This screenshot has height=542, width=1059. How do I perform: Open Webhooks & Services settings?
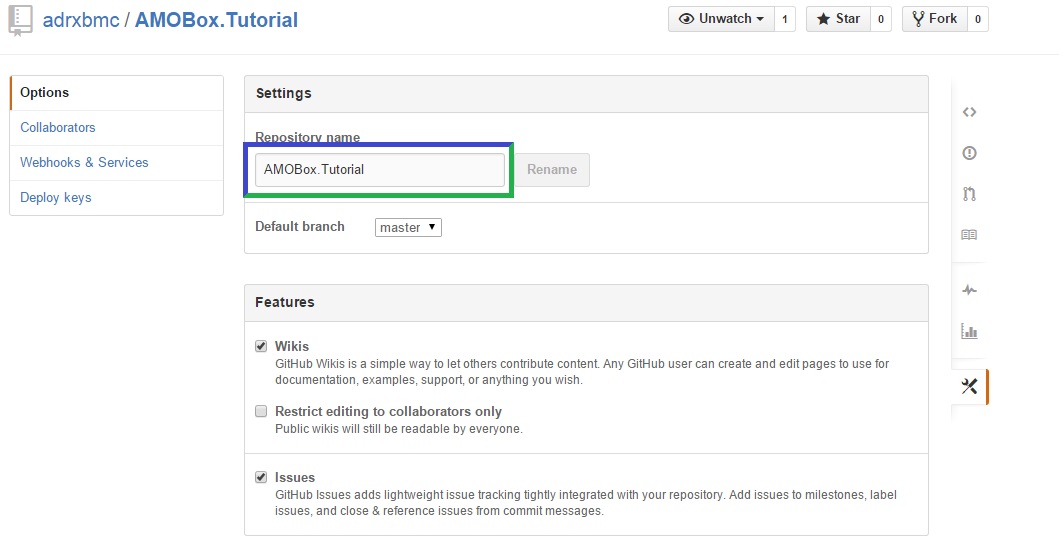pos(116,163)
